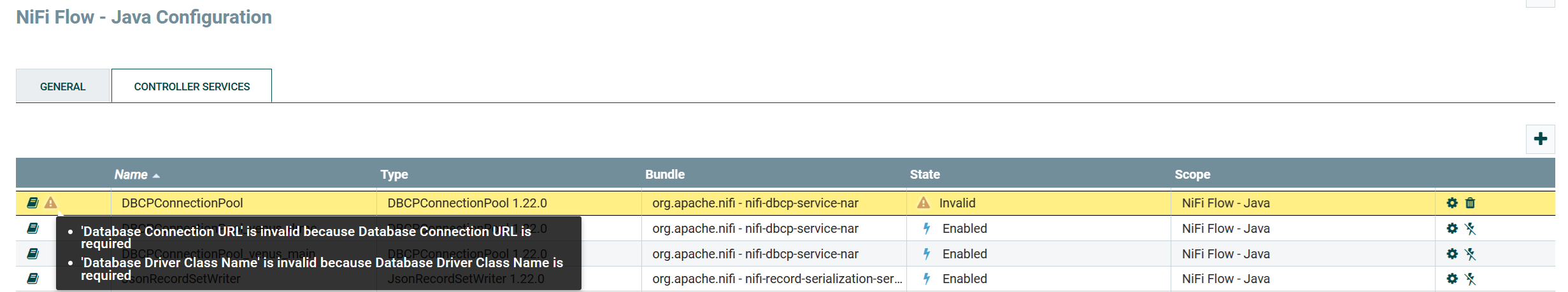Click the 'Invalid' state text
Image resolution: width=1568 pixels, height=292 pixels.
tap(957, 203)
